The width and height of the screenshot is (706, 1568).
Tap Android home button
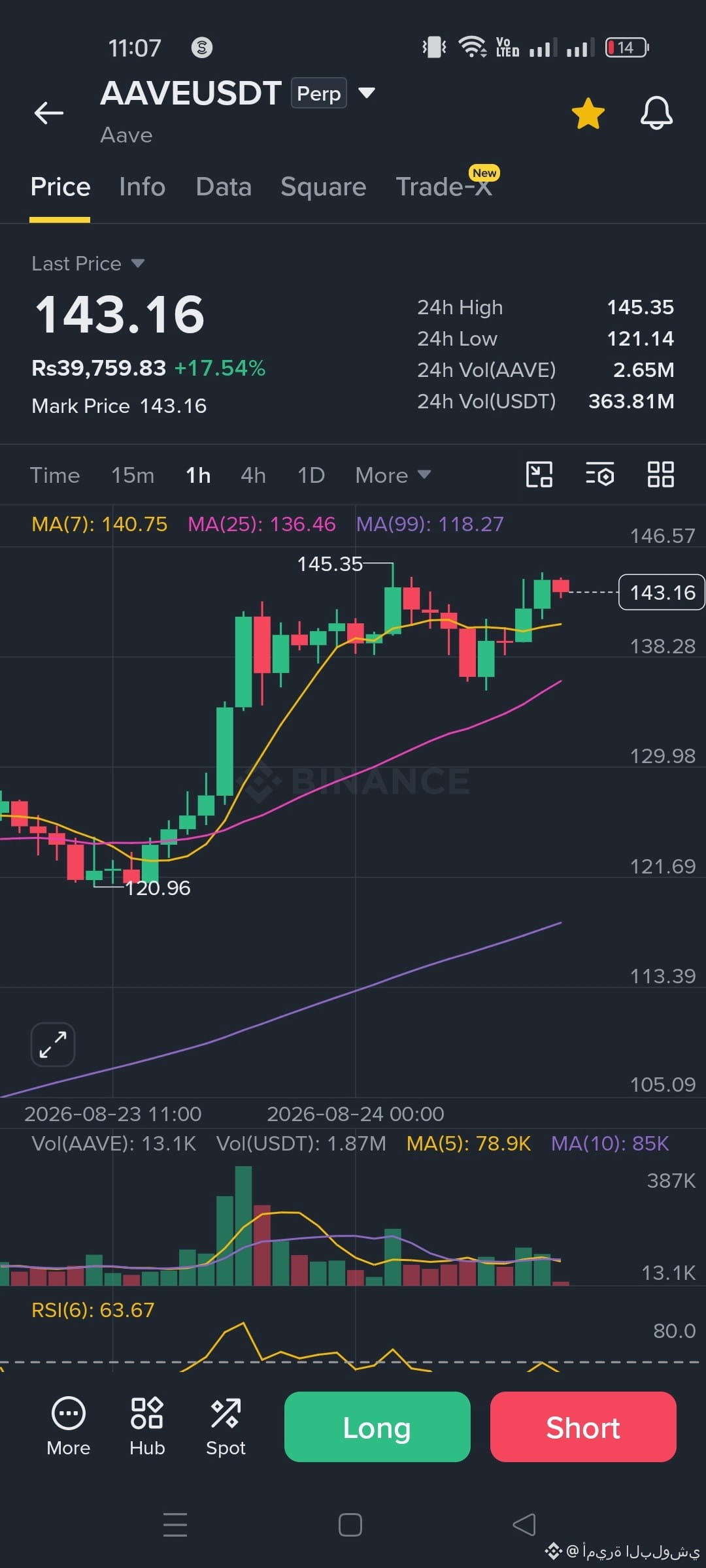tap(350, 1525)
